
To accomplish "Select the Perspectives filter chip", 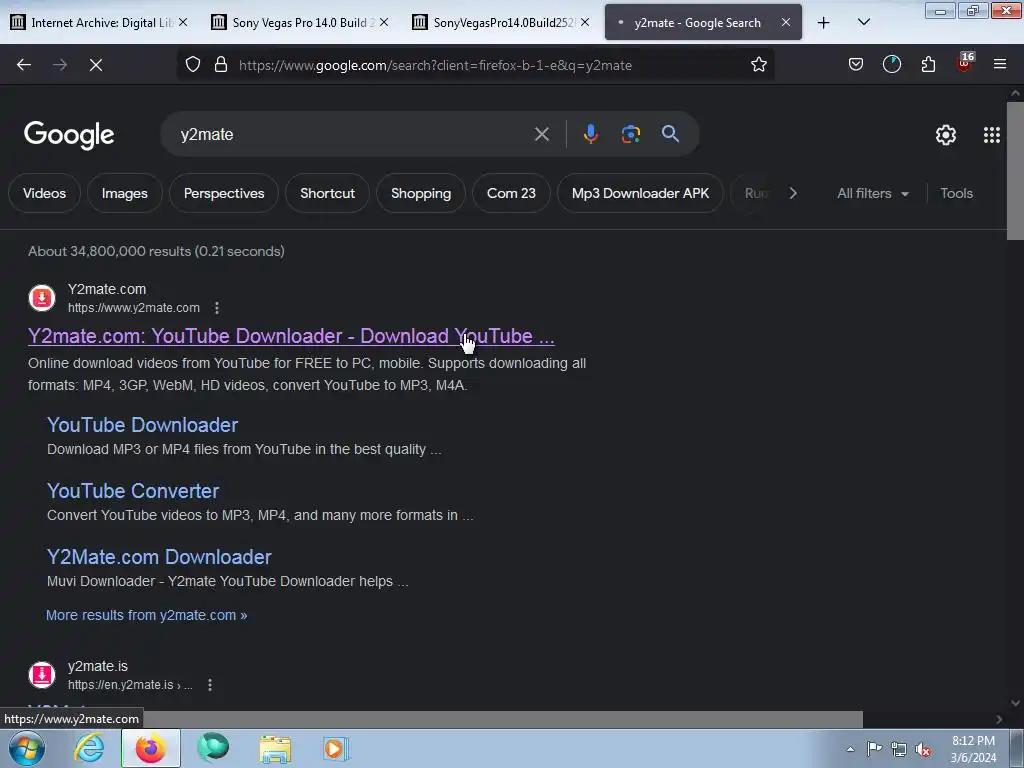I will point(224,193).
